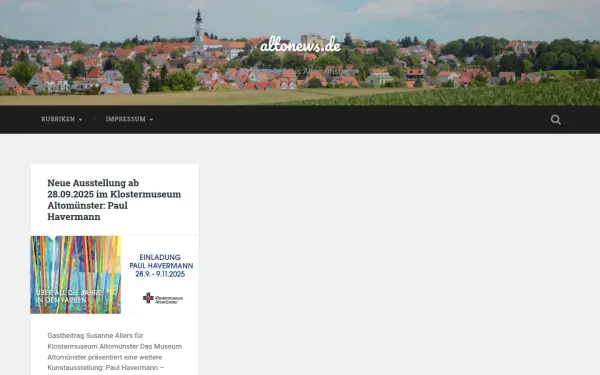Expand the Rubriken dropdown arrow
Screen dimensions: 600x375
(x=80, y=120)
